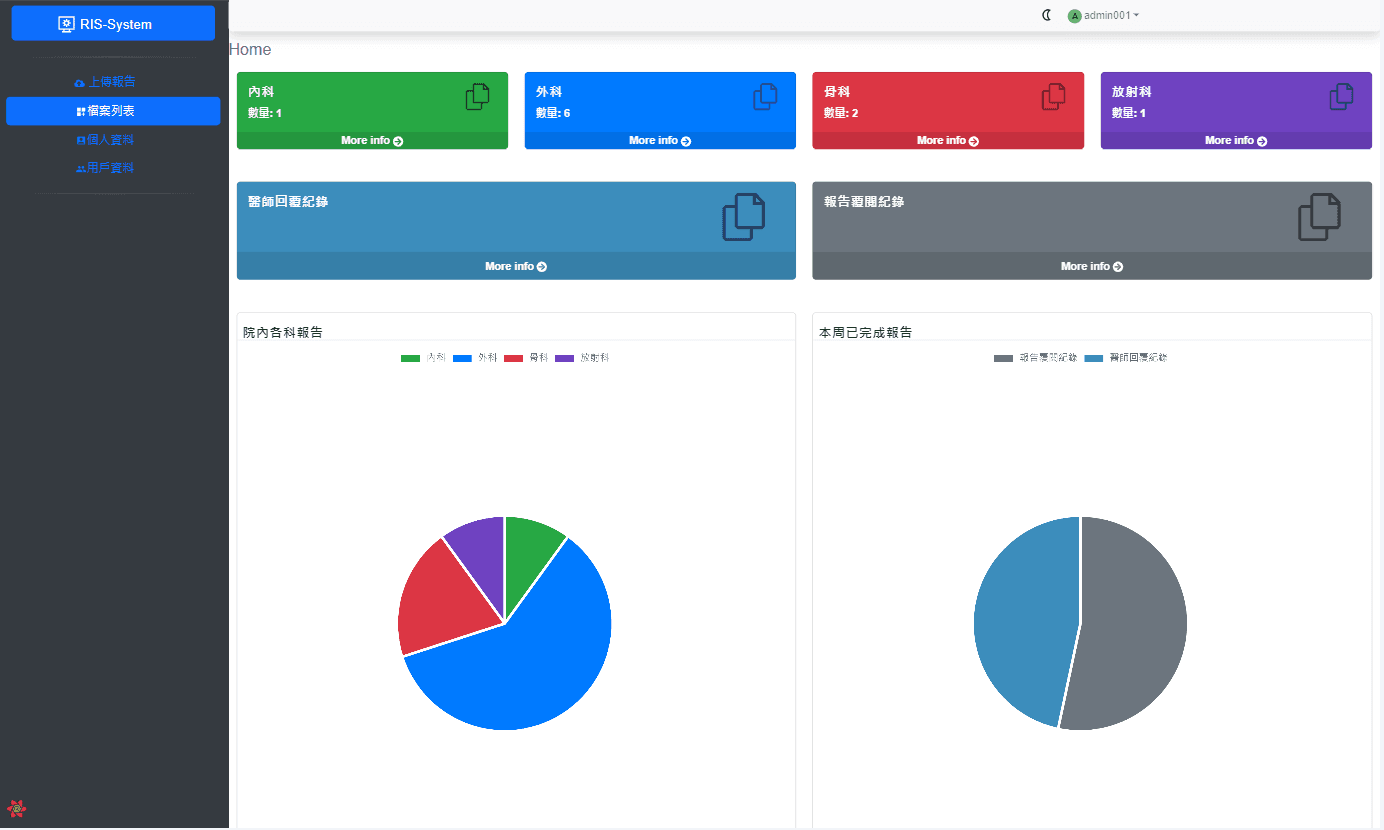This screenshot has width=1384, height=830.
Task: Click the copy icon on 醫師回覆紀錄 card
Action: point(744,217)
